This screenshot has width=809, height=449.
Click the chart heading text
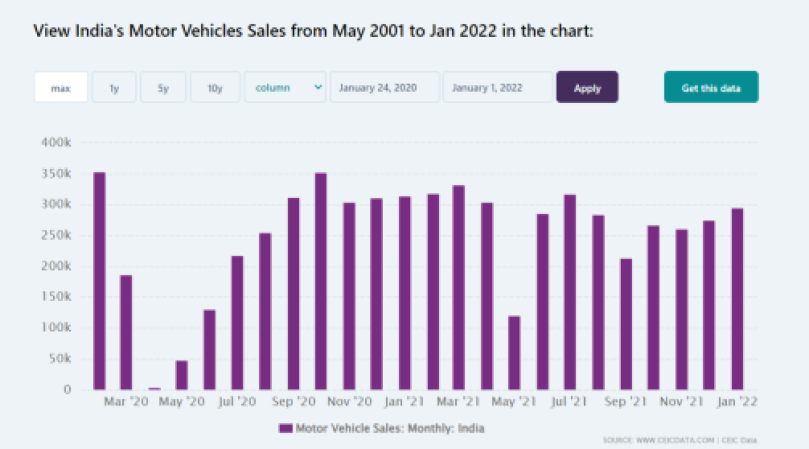coord(313,31)
